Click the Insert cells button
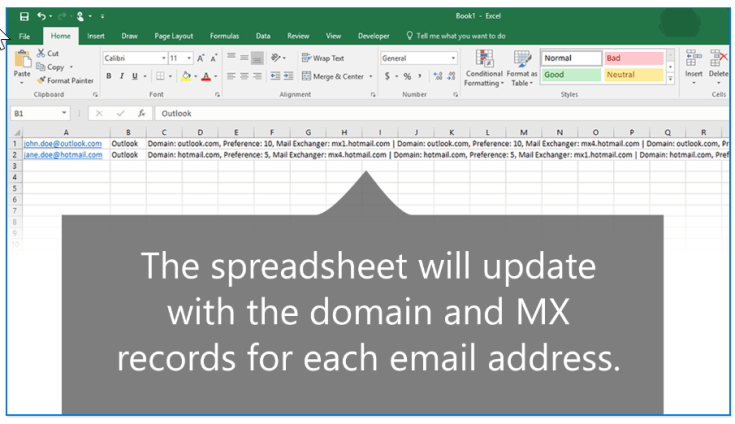Viewport: 735px width, 424px height. (x=693, y=67)
